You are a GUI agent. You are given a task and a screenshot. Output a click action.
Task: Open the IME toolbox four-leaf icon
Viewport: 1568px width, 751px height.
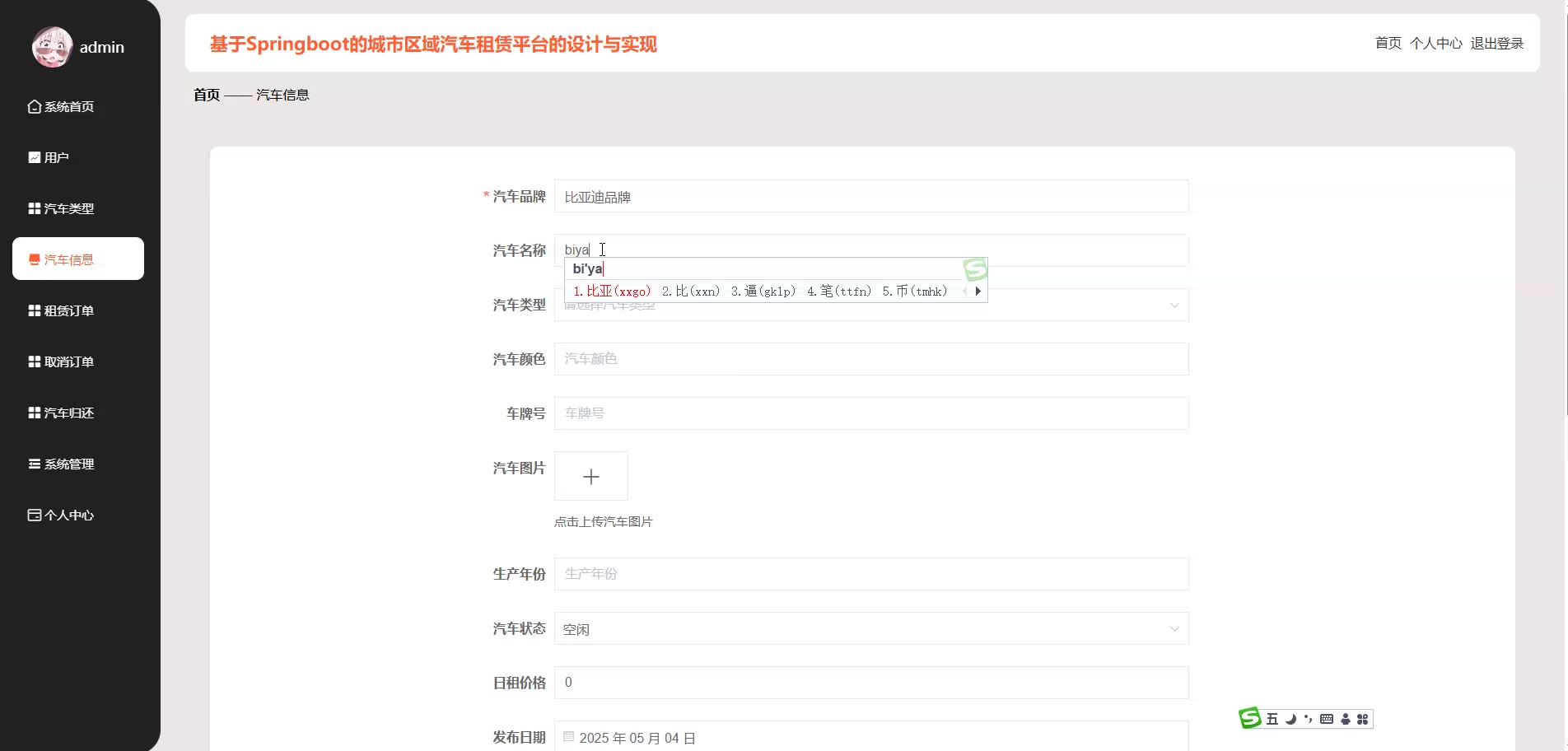coord(1362,719)
